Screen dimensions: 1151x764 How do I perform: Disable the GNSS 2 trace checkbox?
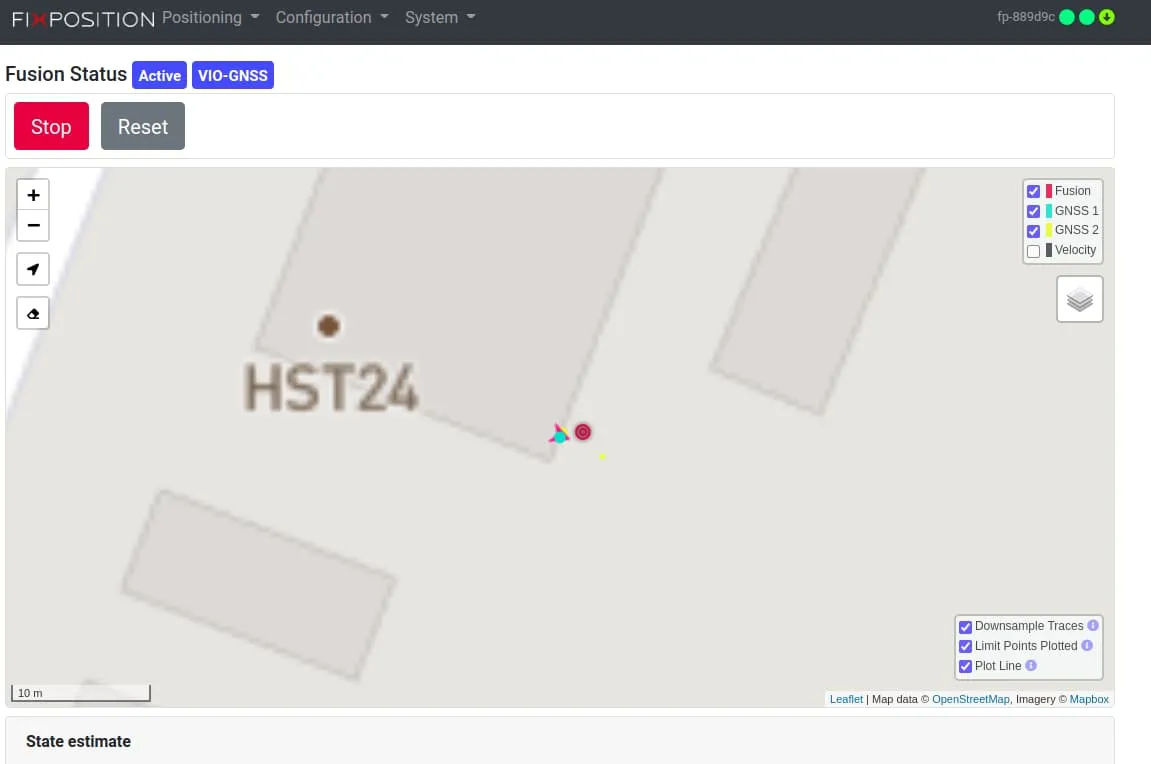[x=1034, y=231]
